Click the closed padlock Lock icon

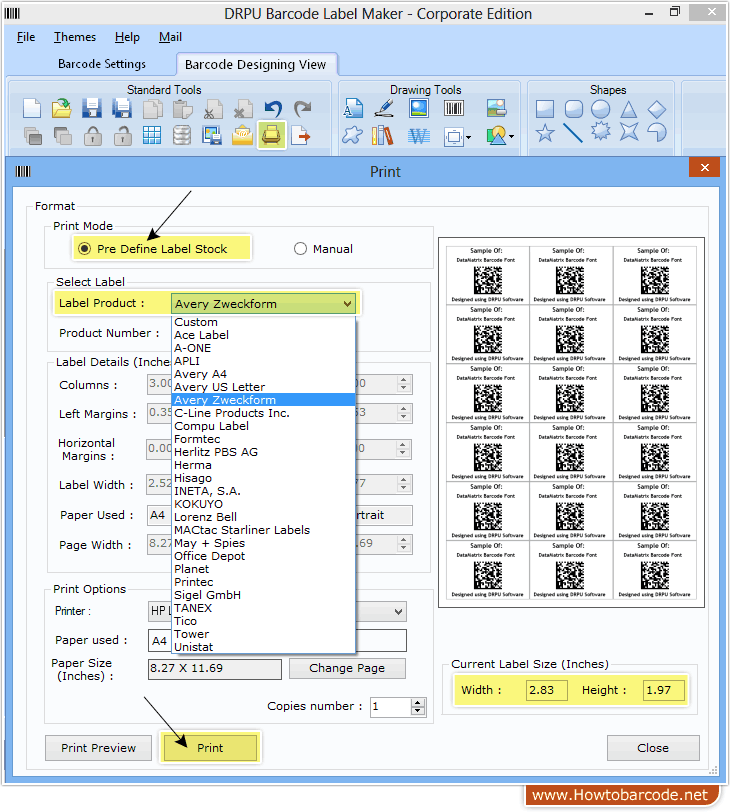(x=93, y=136)
